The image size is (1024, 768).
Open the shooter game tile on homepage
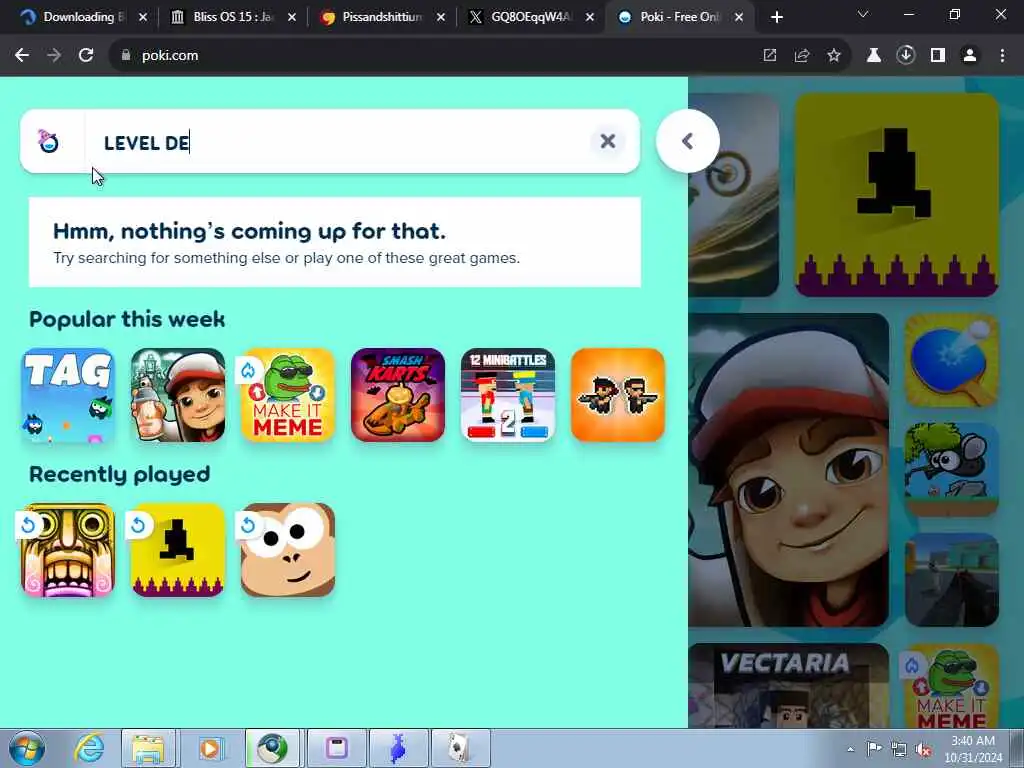(952, 580)
